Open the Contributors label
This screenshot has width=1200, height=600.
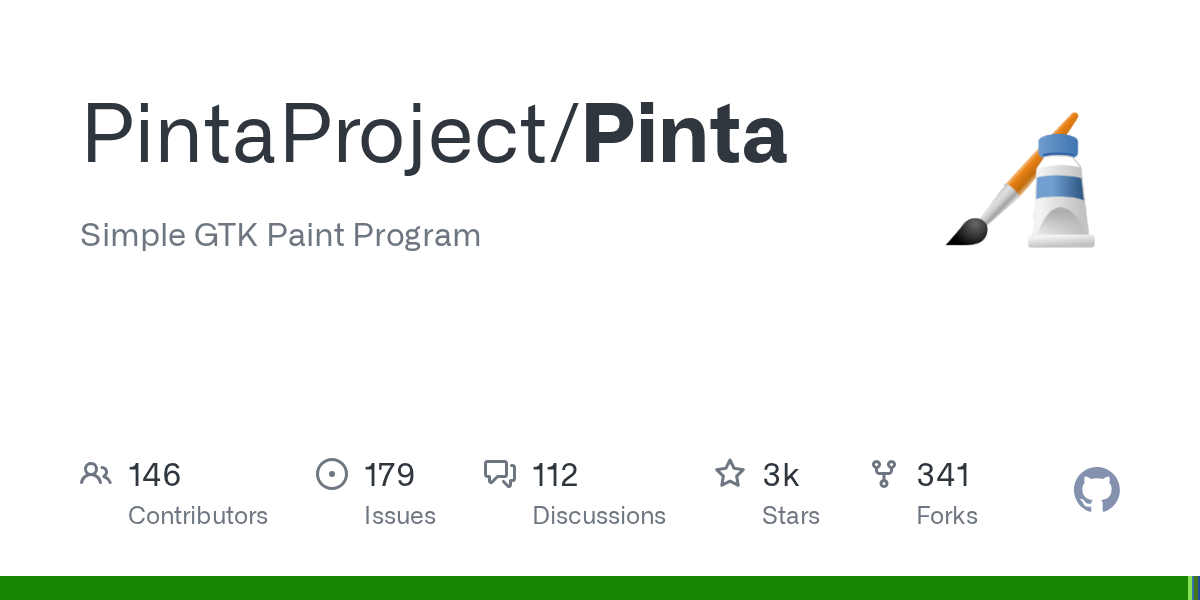(x=198, y=516)
